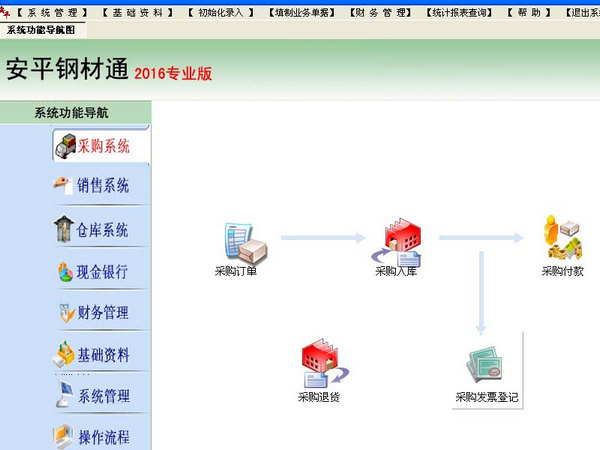Open the 采购付款 payment icon
The image size is (600, 450).
pos(563,237)
